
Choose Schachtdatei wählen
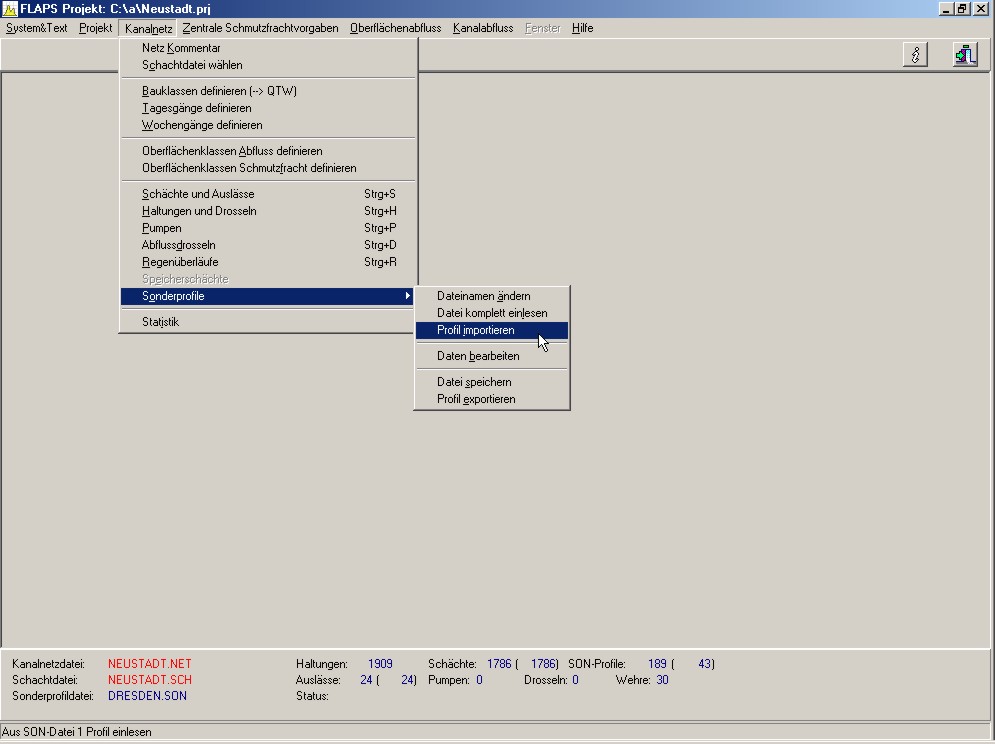tap(268, 65)
